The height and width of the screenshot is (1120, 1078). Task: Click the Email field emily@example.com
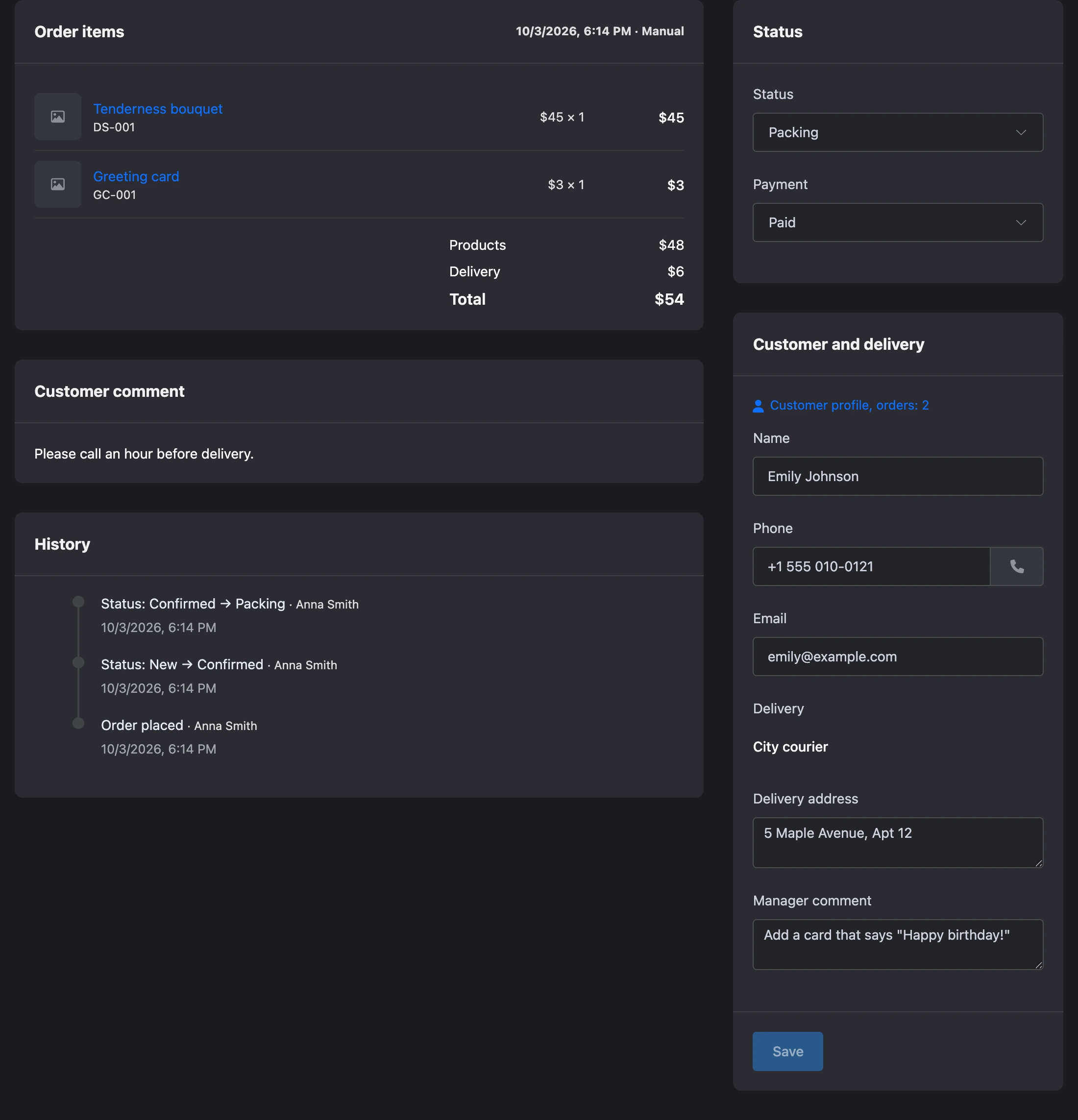click(897, 657)
